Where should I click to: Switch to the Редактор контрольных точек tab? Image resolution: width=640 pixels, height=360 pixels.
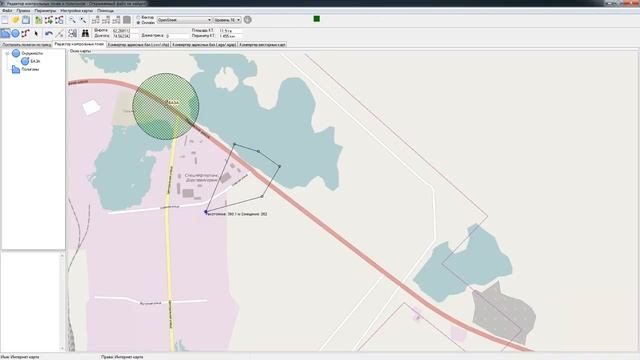click(x=80, y=44)
